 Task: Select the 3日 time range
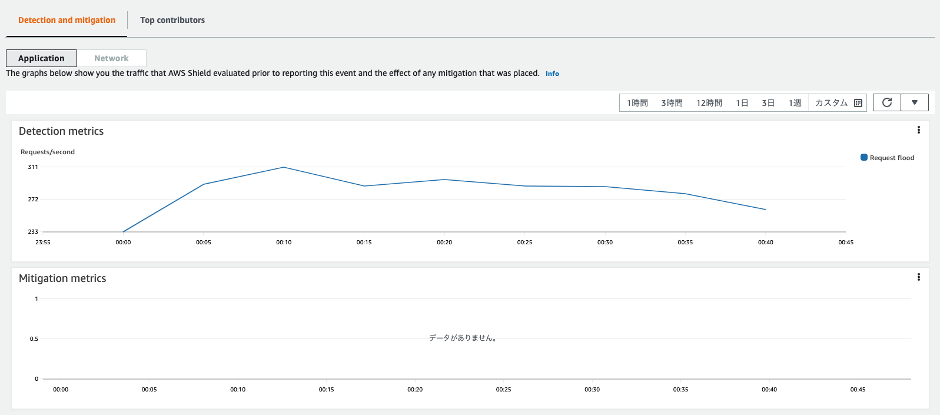768,103
